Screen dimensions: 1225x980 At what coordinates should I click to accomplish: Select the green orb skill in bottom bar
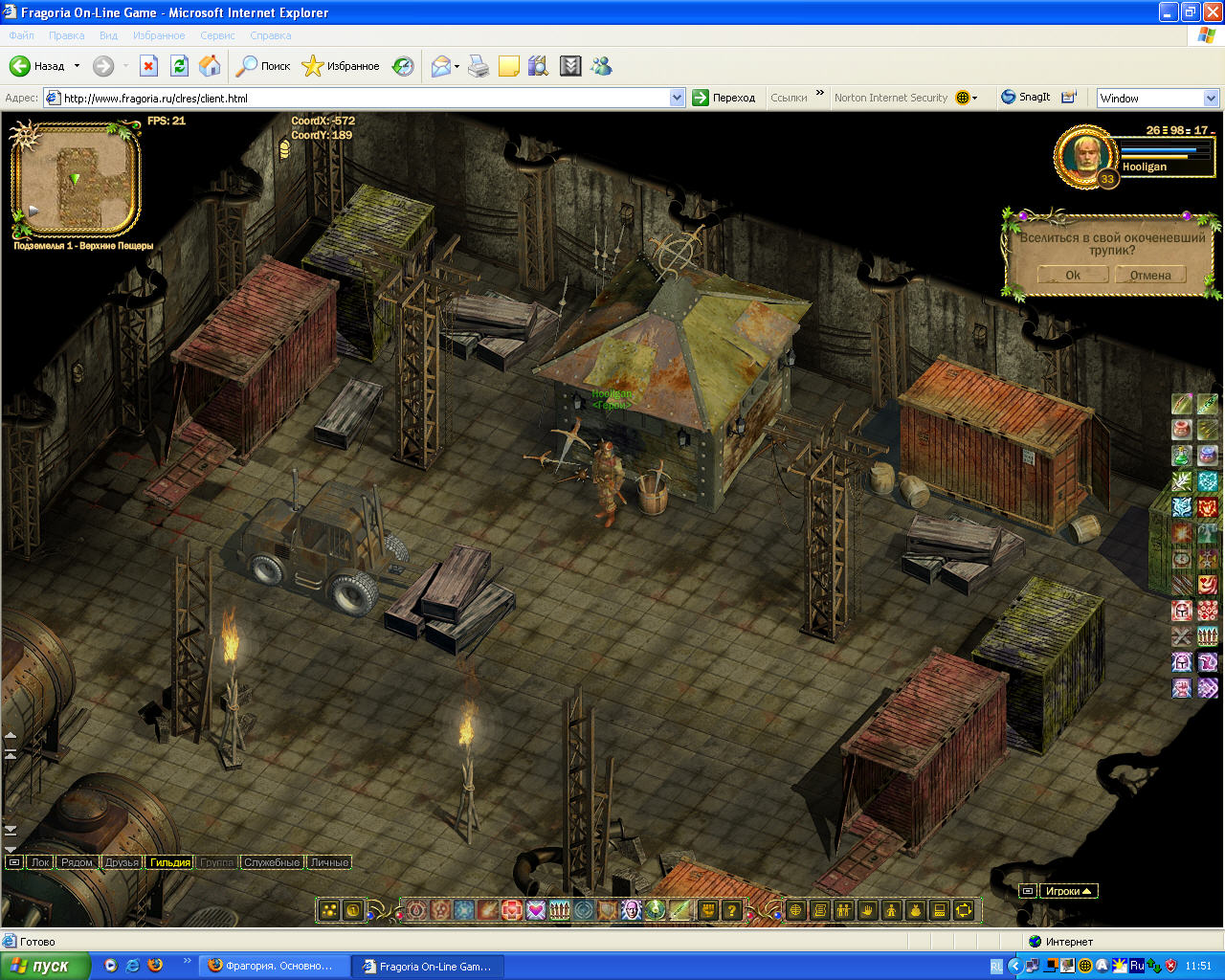coord(657,910)
